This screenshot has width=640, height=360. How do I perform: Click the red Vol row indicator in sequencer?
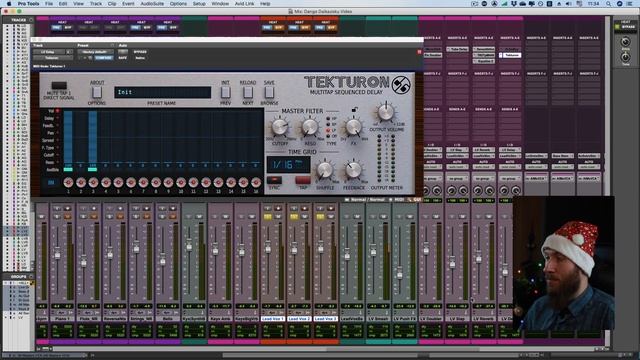click(58, 111)
